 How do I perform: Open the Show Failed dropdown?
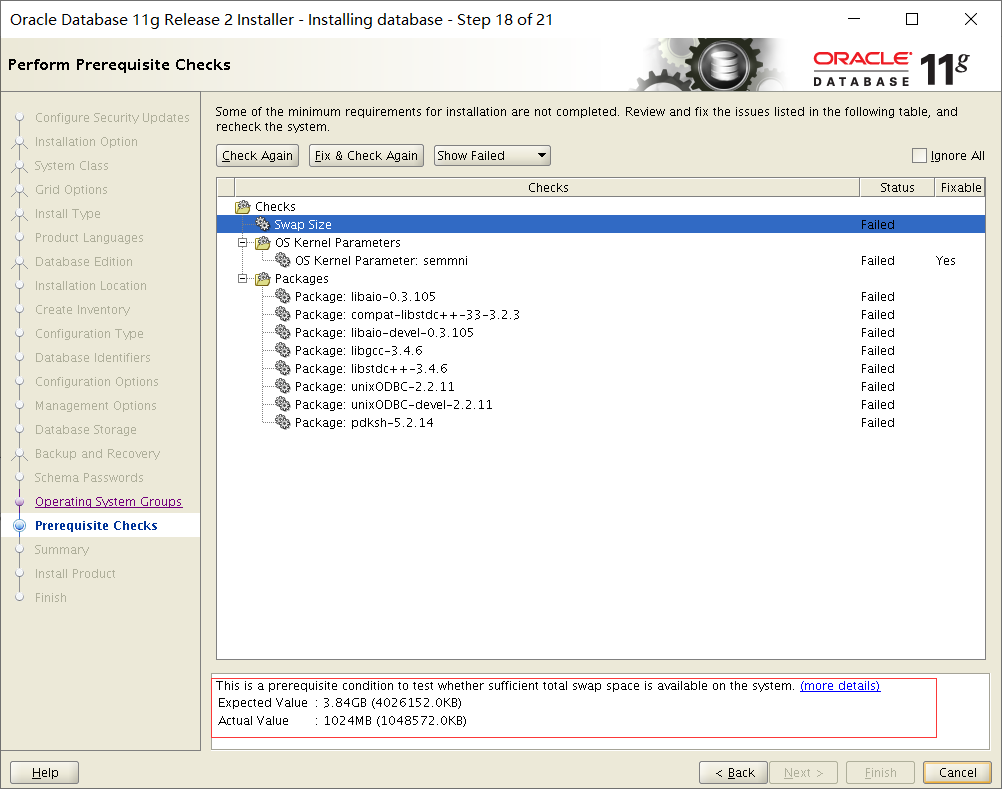point(492,155)
